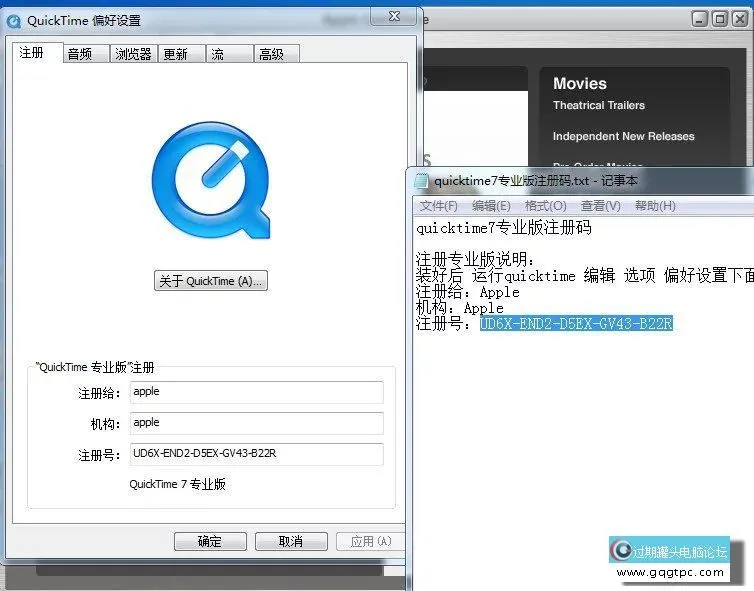
Task: Maximize the background QuickTime player window
Action: 720,19
